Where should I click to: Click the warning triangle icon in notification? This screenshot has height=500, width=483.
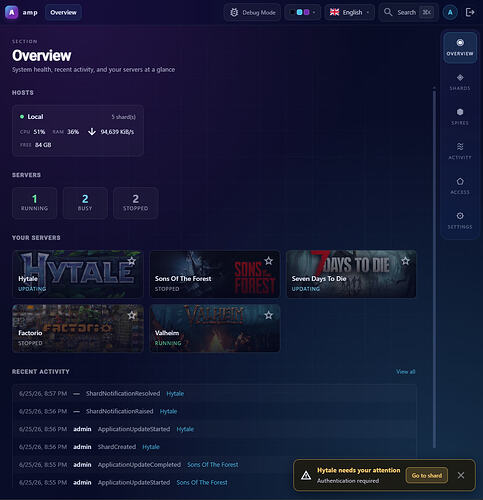tap(306, 476)
